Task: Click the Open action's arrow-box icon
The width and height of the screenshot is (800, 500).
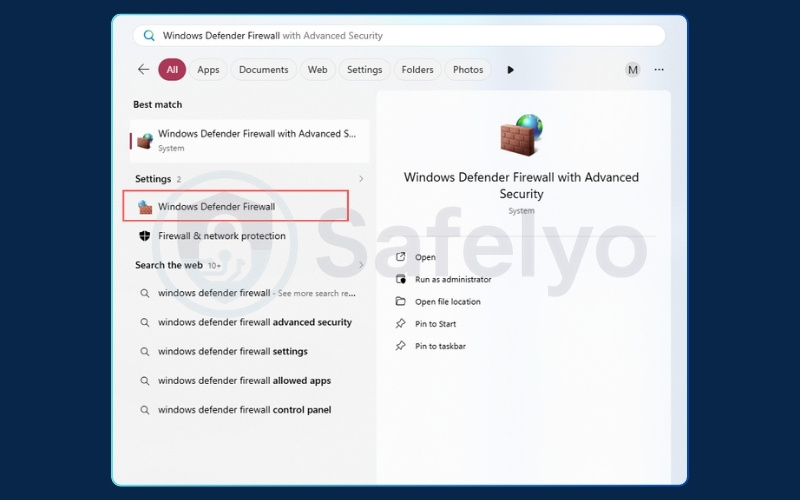Action: click(401, 257)
